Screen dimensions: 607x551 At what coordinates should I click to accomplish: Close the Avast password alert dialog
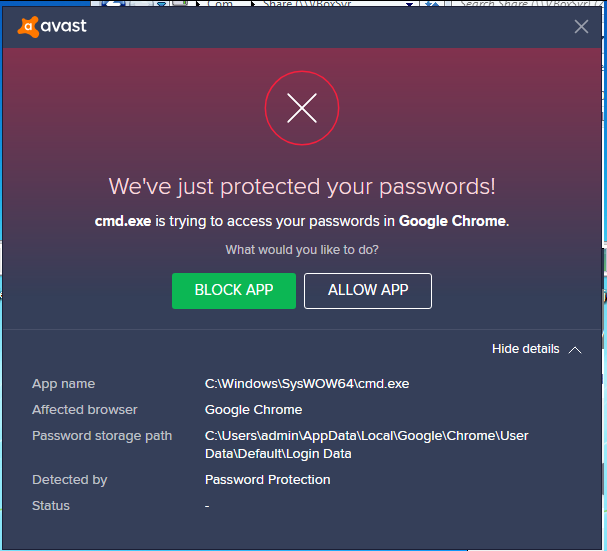581,27
